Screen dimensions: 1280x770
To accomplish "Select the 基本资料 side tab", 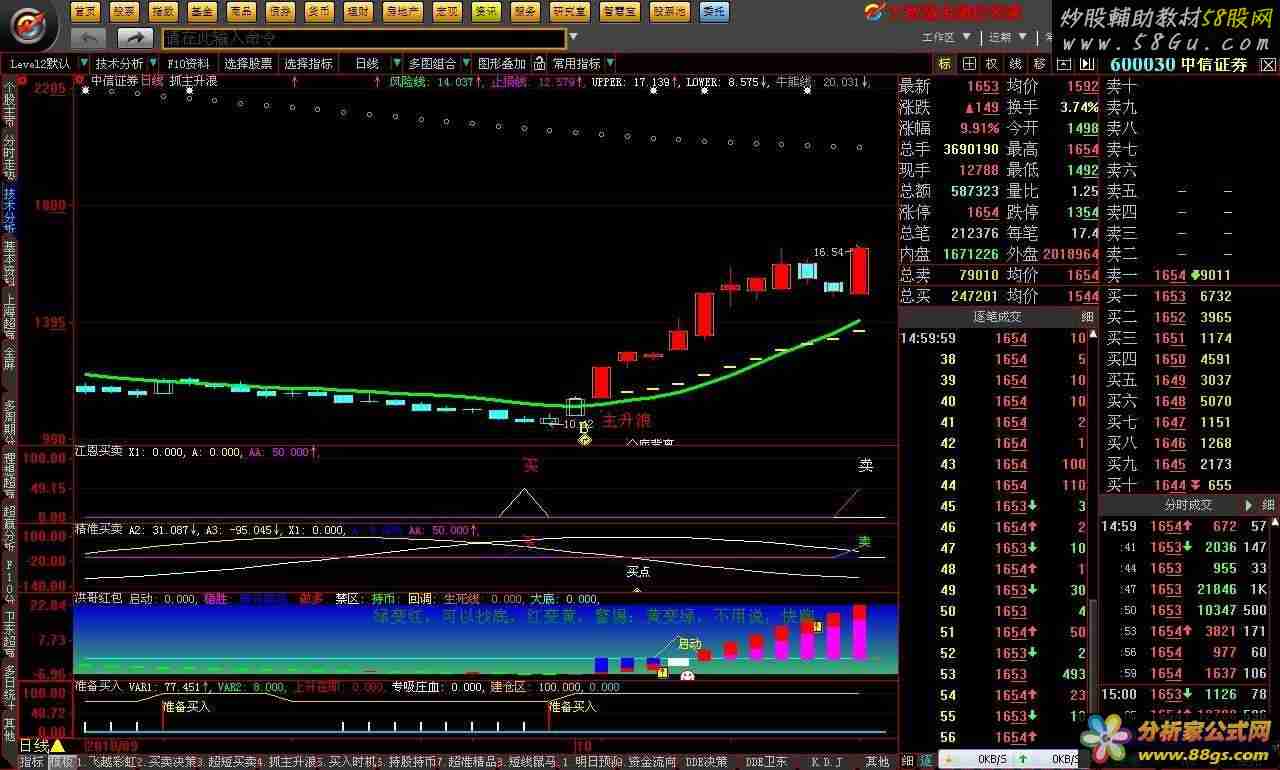I will [x=10, y=263].
